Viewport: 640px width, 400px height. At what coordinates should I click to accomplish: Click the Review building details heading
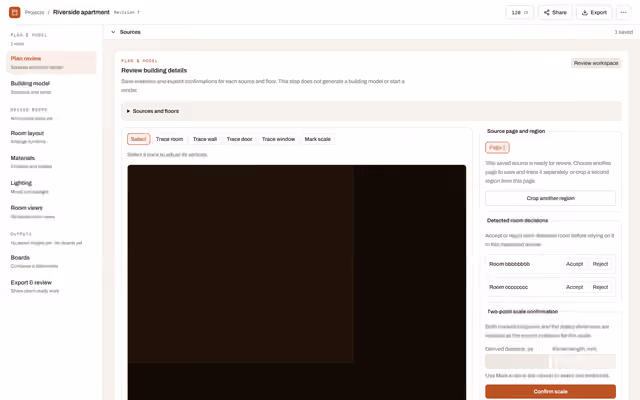pos(154,70)
